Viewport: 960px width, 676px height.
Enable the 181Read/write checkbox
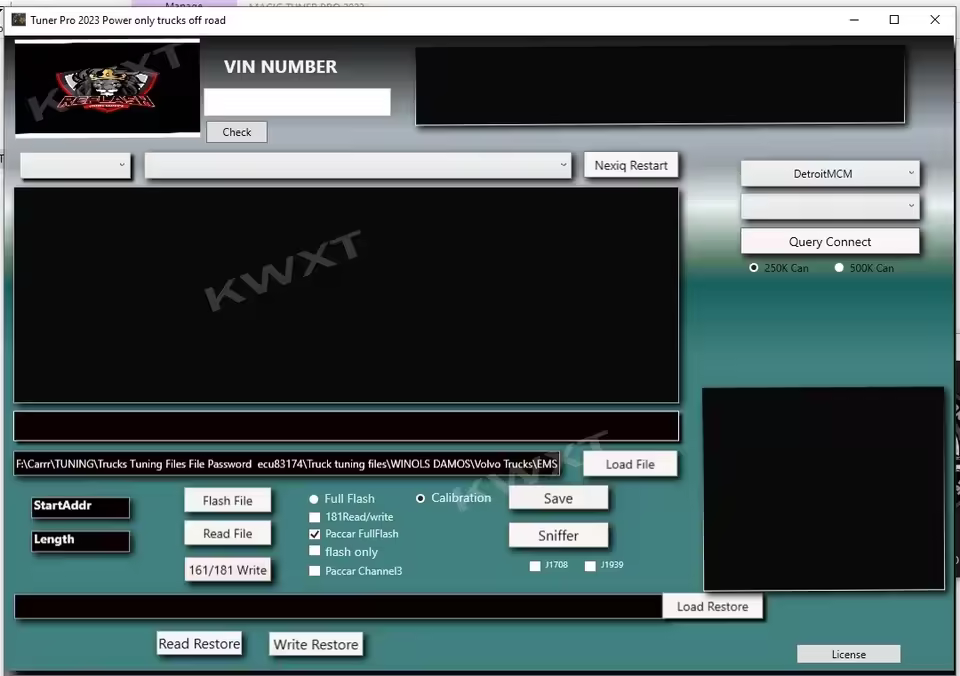coord(315,517)
